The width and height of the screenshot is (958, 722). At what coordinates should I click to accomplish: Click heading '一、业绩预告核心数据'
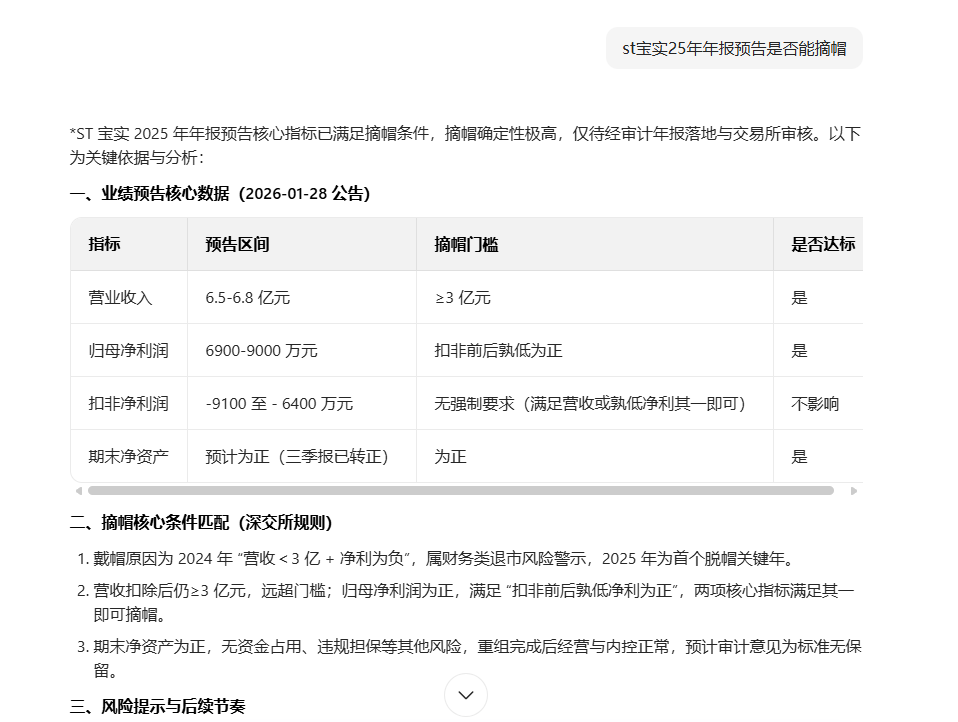(x=220, y=194)
